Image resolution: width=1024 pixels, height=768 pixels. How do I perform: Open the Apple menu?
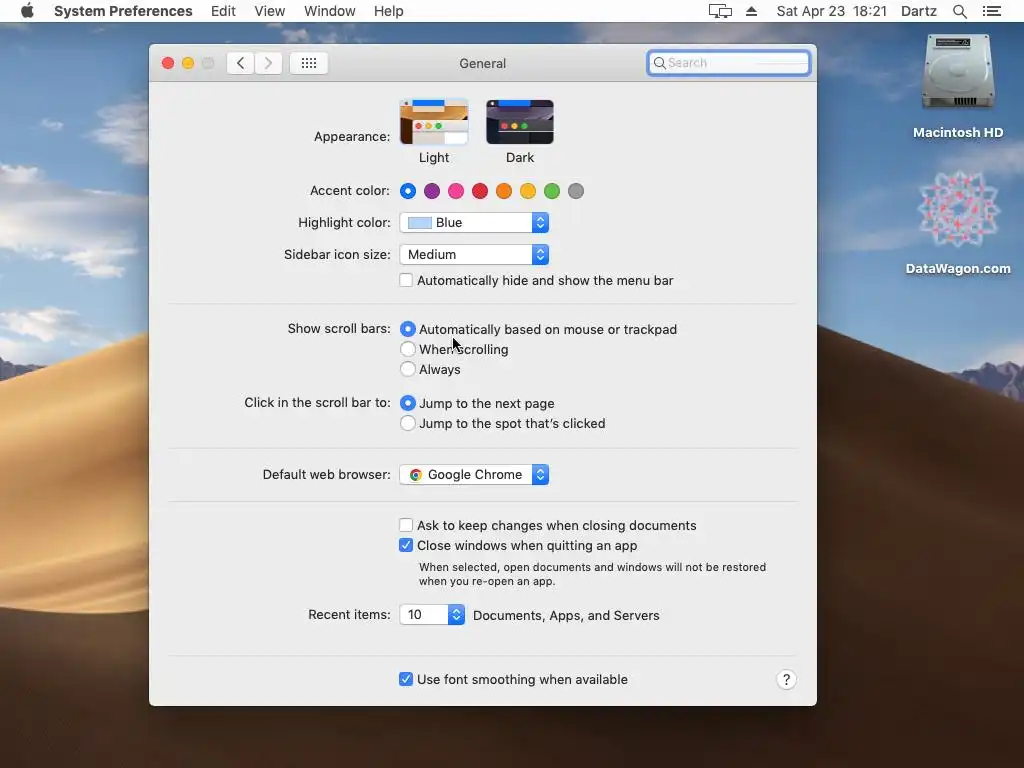coord(27,11)
